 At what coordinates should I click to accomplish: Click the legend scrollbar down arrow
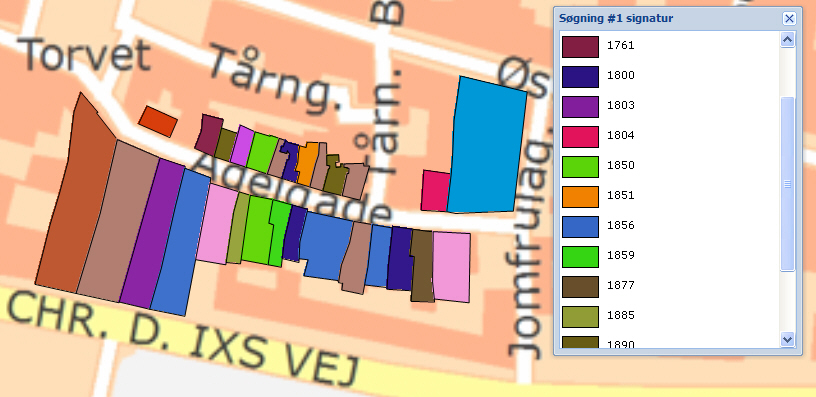tap(787, 339)
